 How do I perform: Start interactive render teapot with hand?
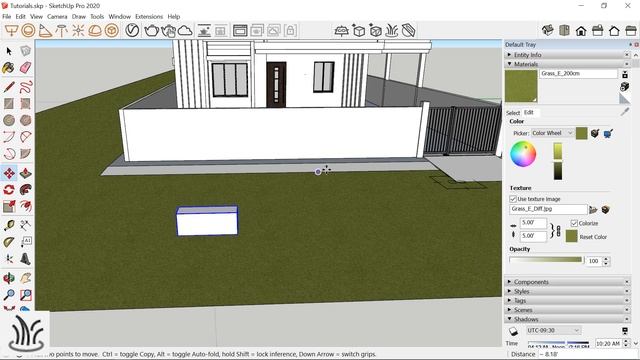click(x=168, y=31)
